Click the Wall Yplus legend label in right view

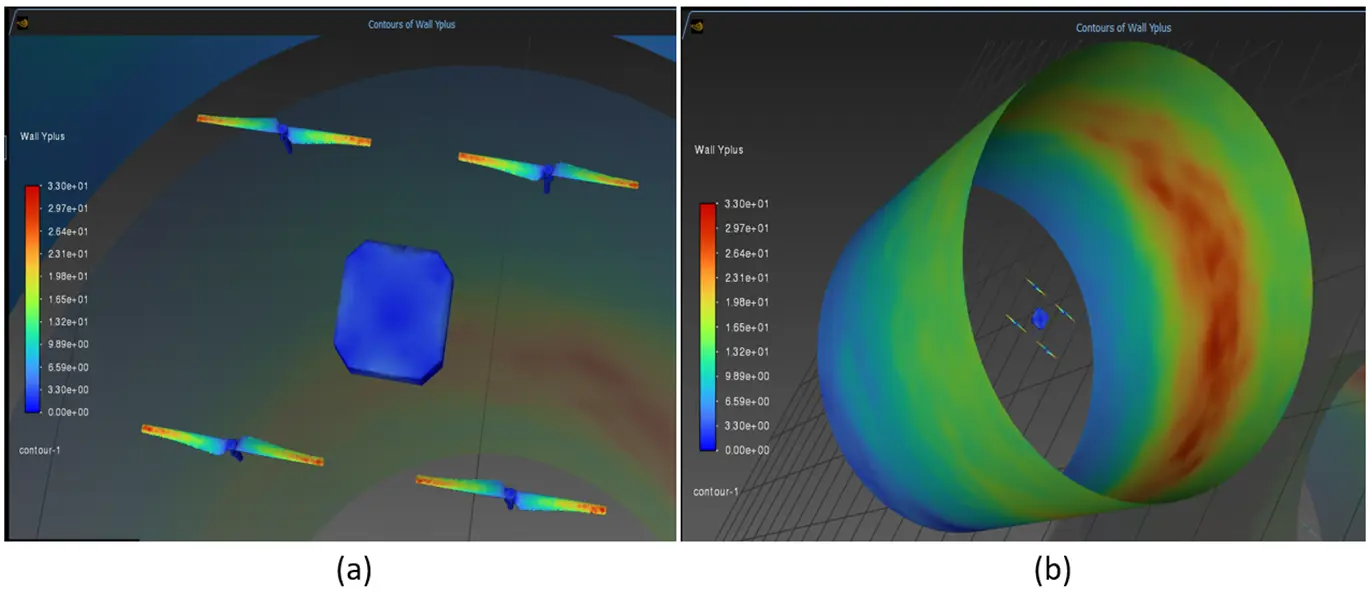719,150
